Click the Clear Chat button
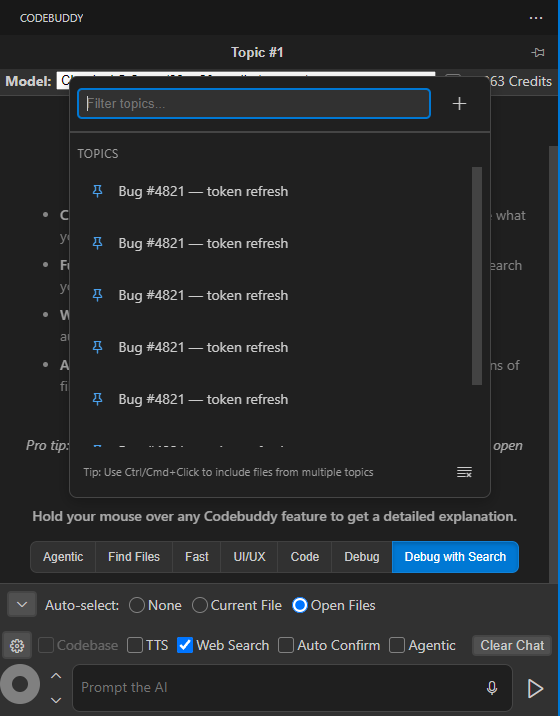Screen dimensions: 560x716 (x=512, y=645)
